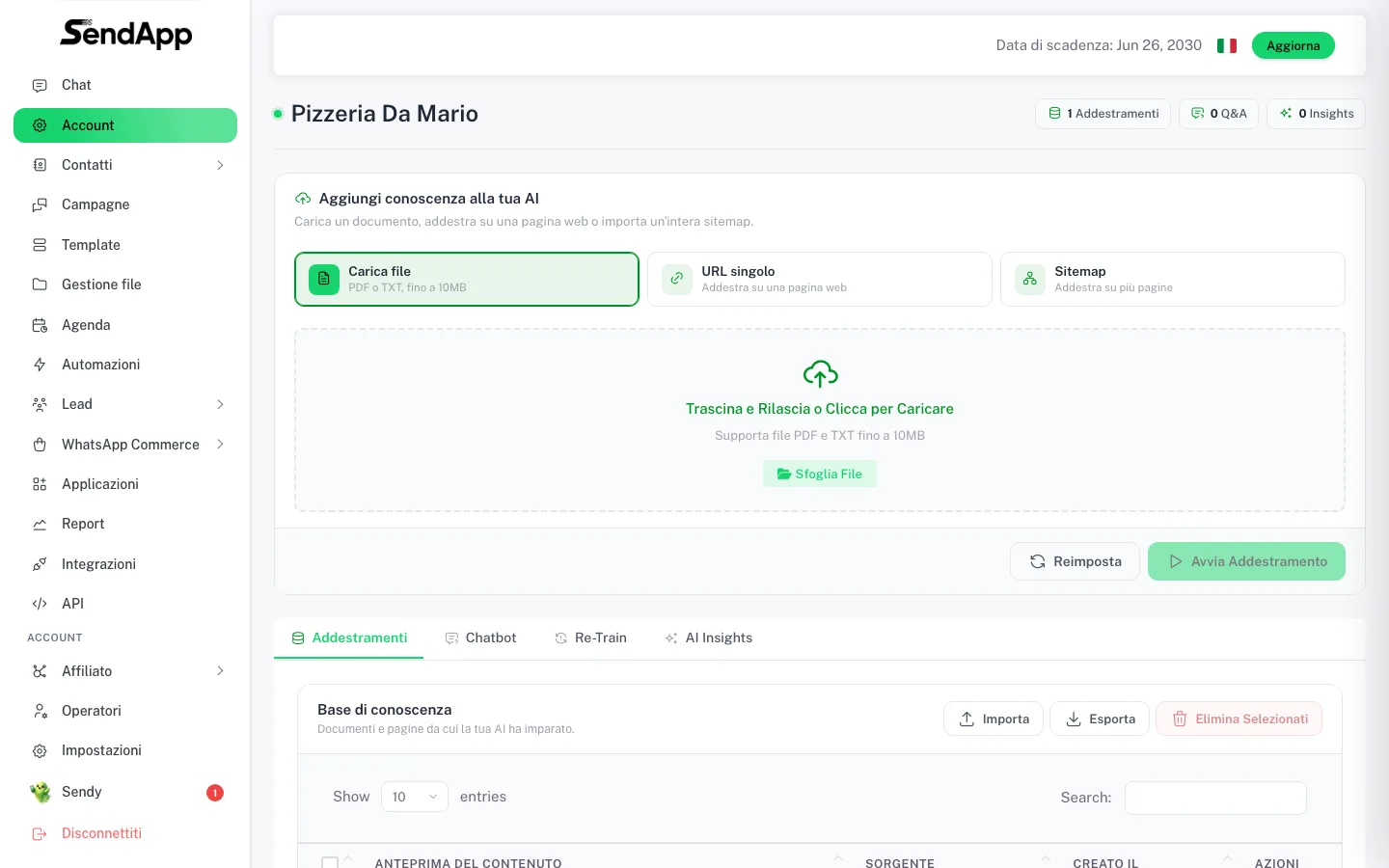The height and width of the screenshot is (868, 1389).
Task: Open Account in the sidebar
Action: point(125,125)
